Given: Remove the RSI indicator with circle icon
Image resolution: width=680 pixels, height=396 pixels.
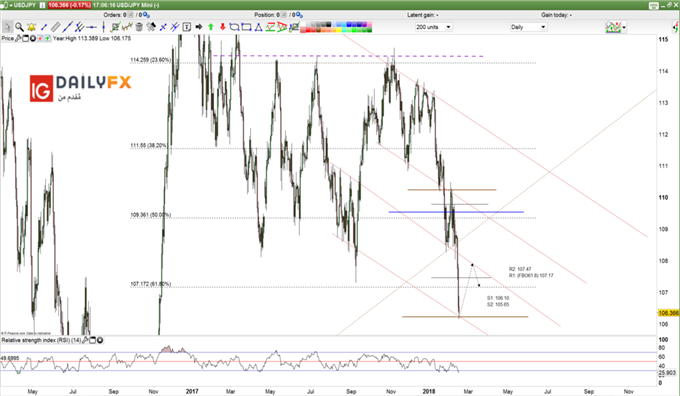Looking at the screenshot, I should (x=100, y=340).
